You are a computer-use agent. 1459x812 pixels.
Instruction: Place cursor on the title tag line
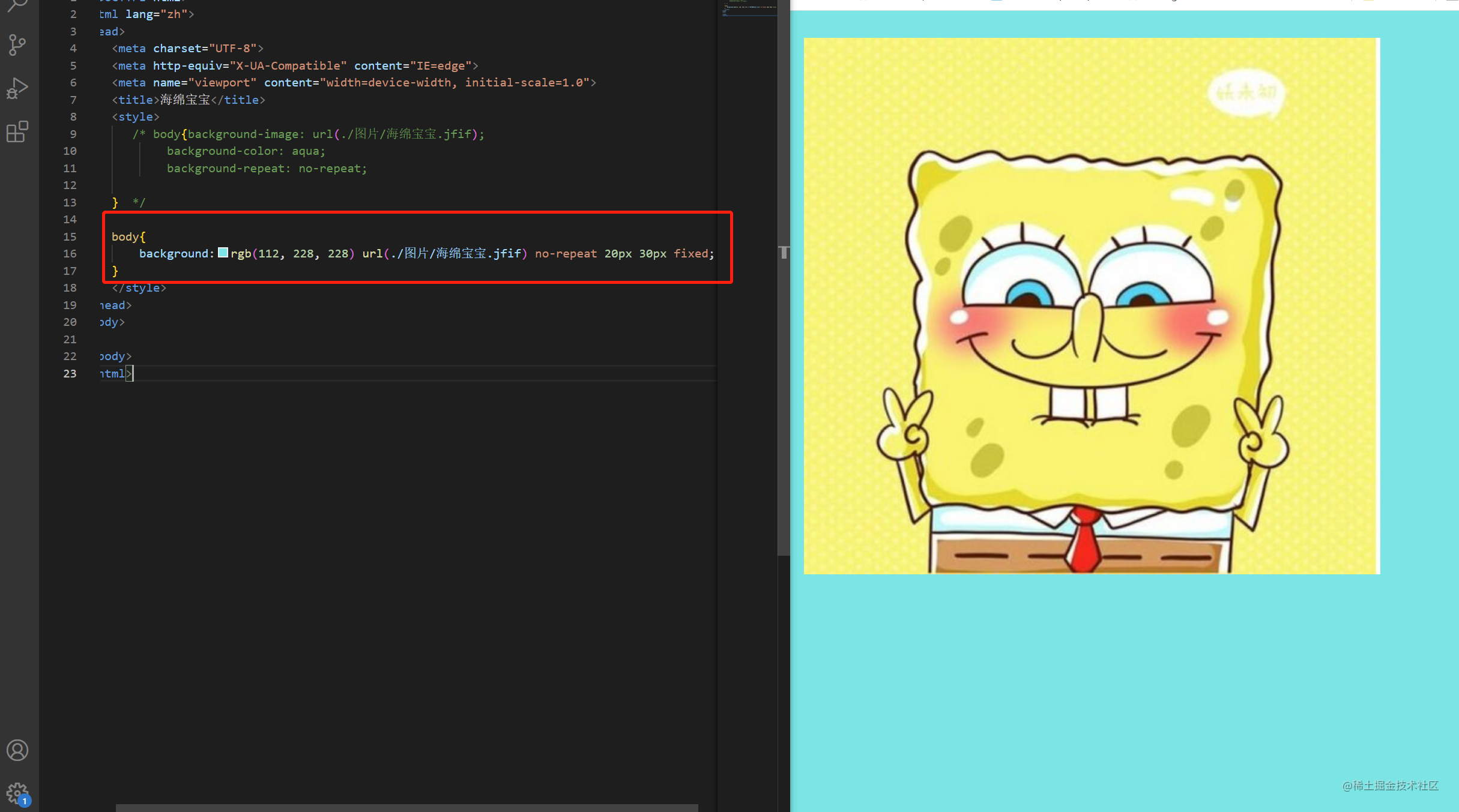[189, 100]
